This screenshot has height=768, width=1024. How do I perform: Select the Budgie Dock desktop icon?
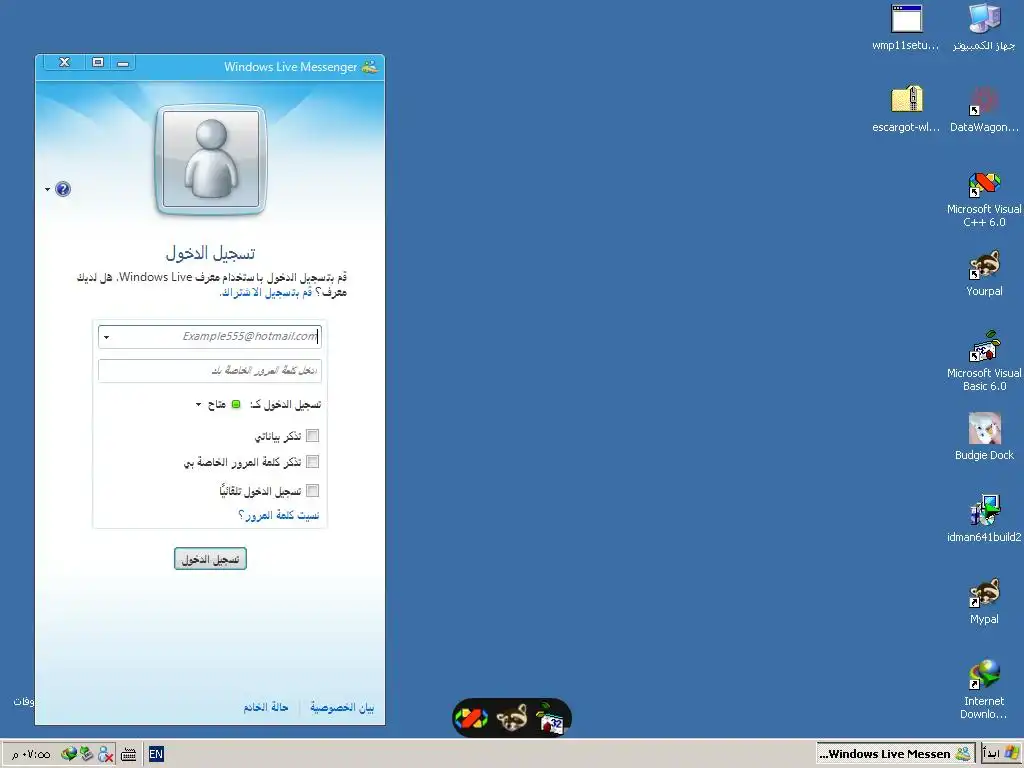984,436
